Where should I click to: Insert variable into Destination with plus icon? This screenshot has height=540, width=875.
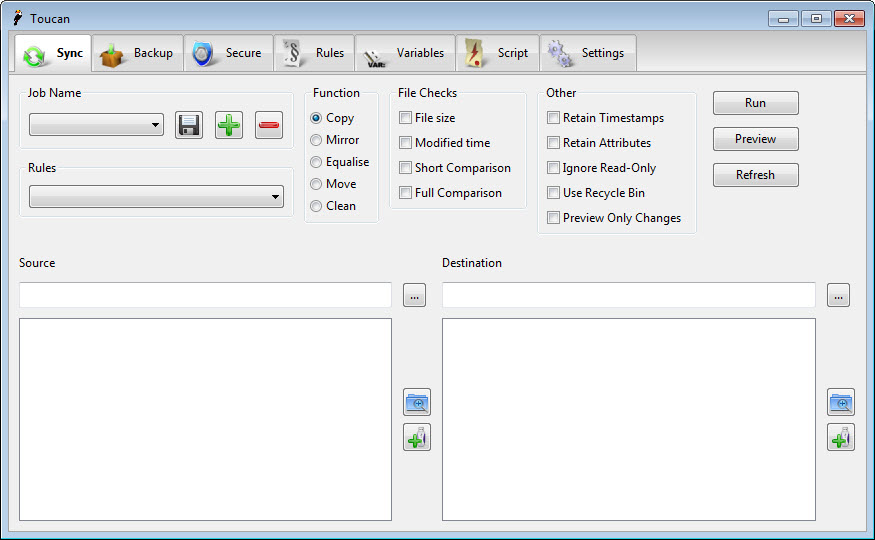click(841, 437)
